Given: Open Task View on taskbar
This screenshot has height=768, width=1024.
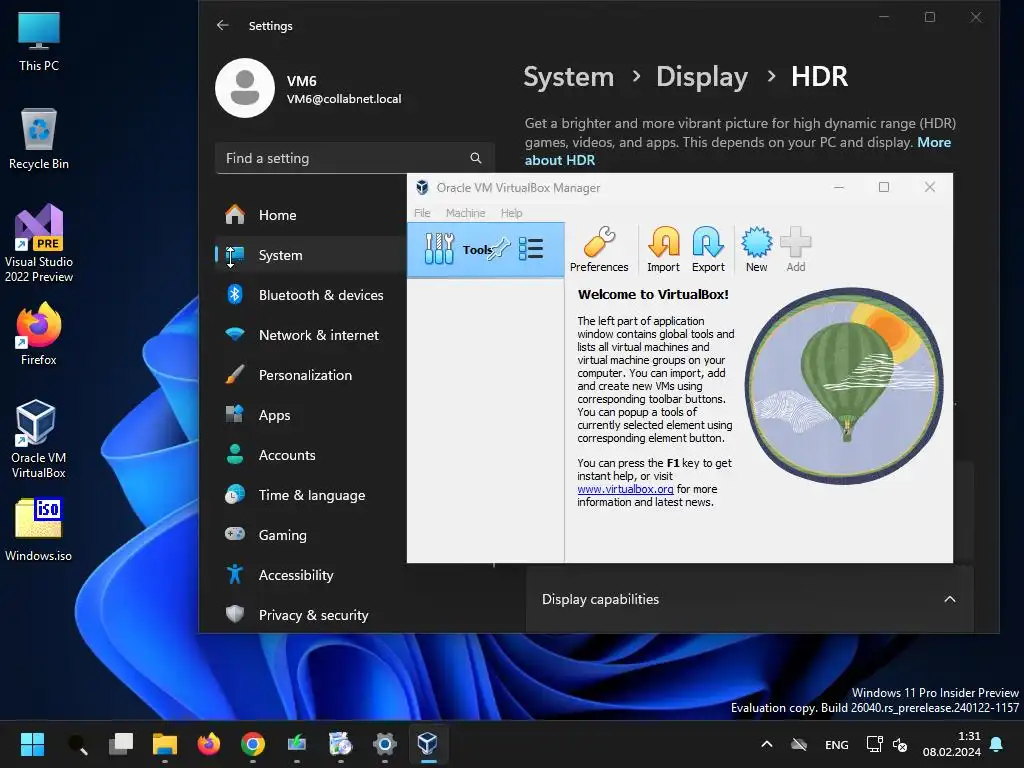Looking at the screenshot, I should pos(121,744).
